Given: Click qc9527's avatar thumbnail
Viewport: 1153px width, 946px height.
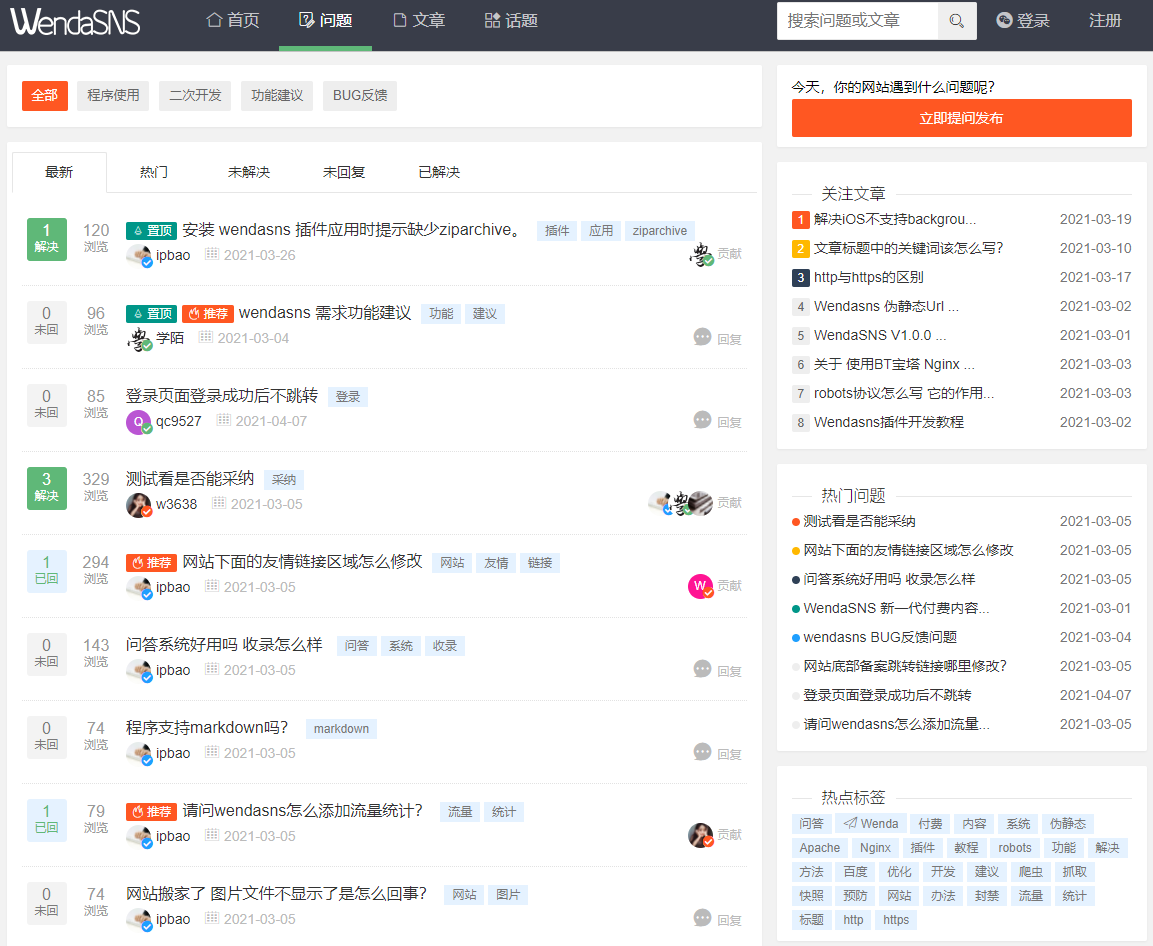Looking at the screenshot, I should [x=139, y=422].
